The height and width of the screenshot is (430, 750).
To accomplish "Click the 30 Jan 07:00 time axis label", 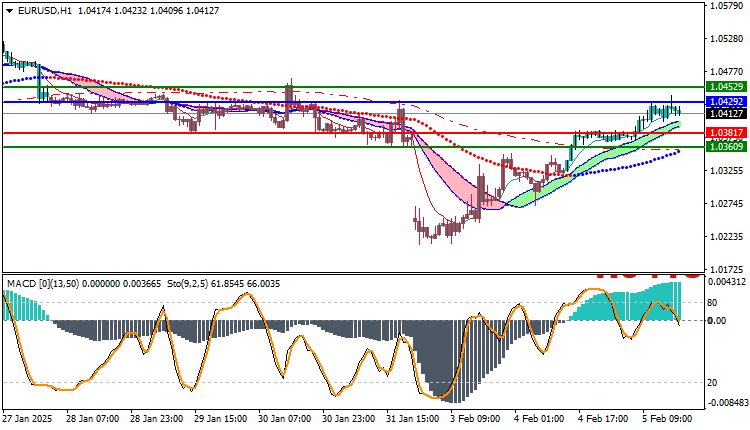I will (285, 419).
